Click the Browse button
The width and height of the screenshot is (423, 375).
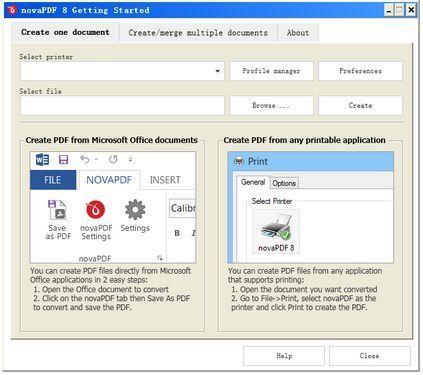[x=271, y=106]
